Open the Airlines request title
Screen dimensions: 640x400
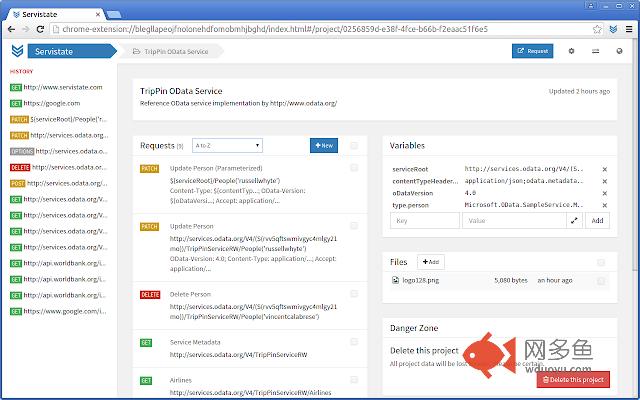[180, 380]
